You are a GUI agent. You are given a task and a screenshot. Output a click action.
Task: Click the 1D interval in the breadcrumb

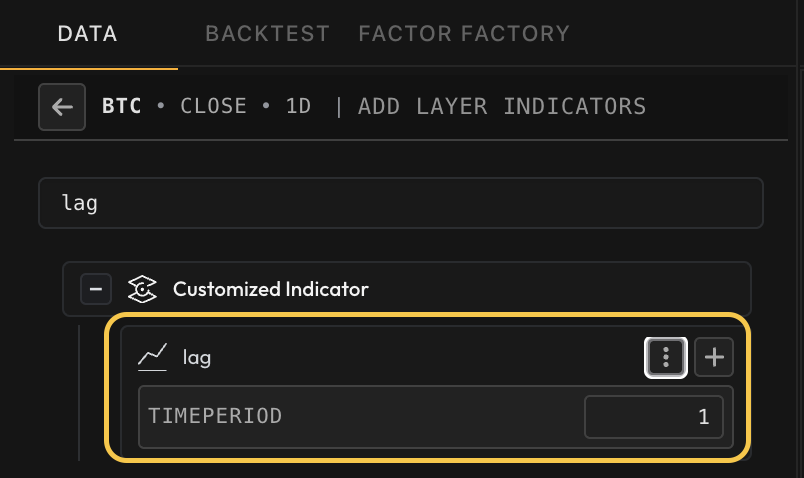point(298,106)
